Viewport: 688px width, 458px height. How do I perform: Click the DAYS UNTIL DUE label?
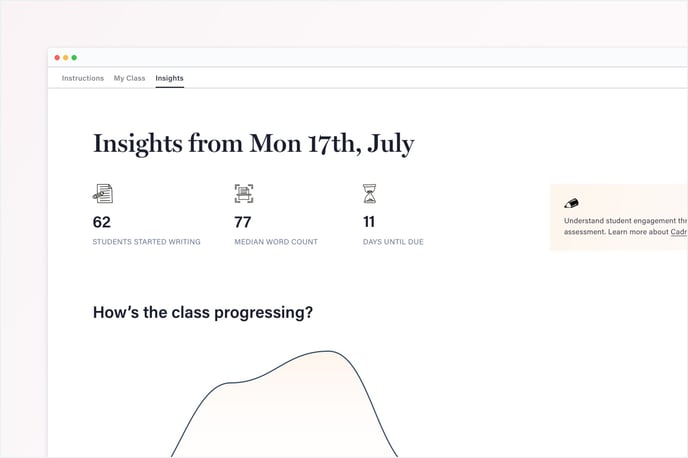point(393,242)
